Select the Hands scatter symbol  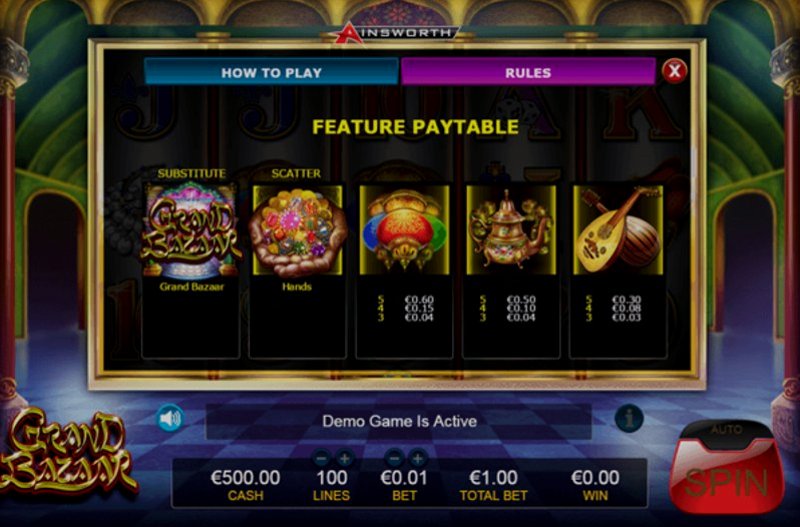pyautogui.click(x=297, y=231)
